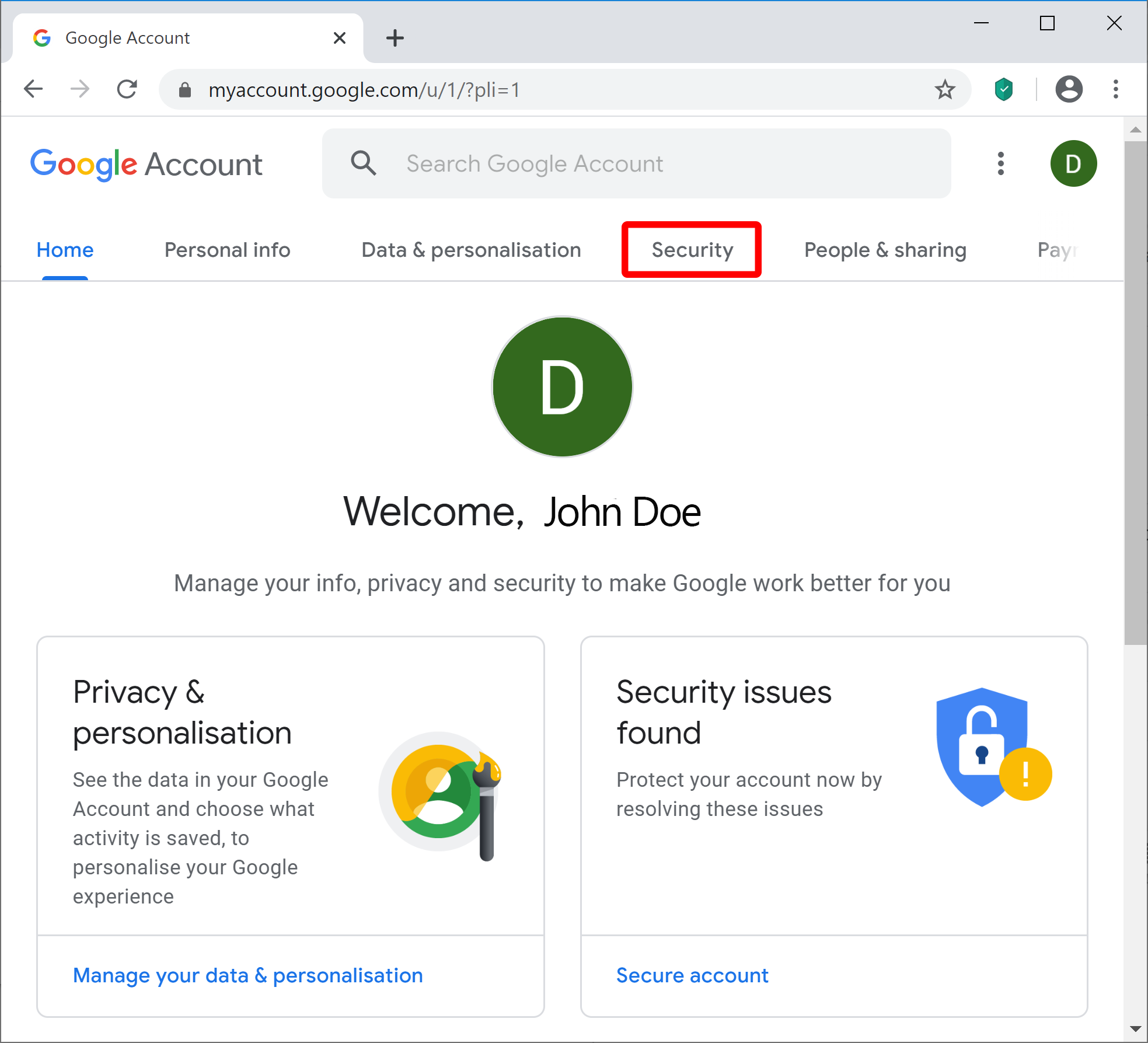
Task: Open Manage your data & personalisation
Action: point(247,975)
